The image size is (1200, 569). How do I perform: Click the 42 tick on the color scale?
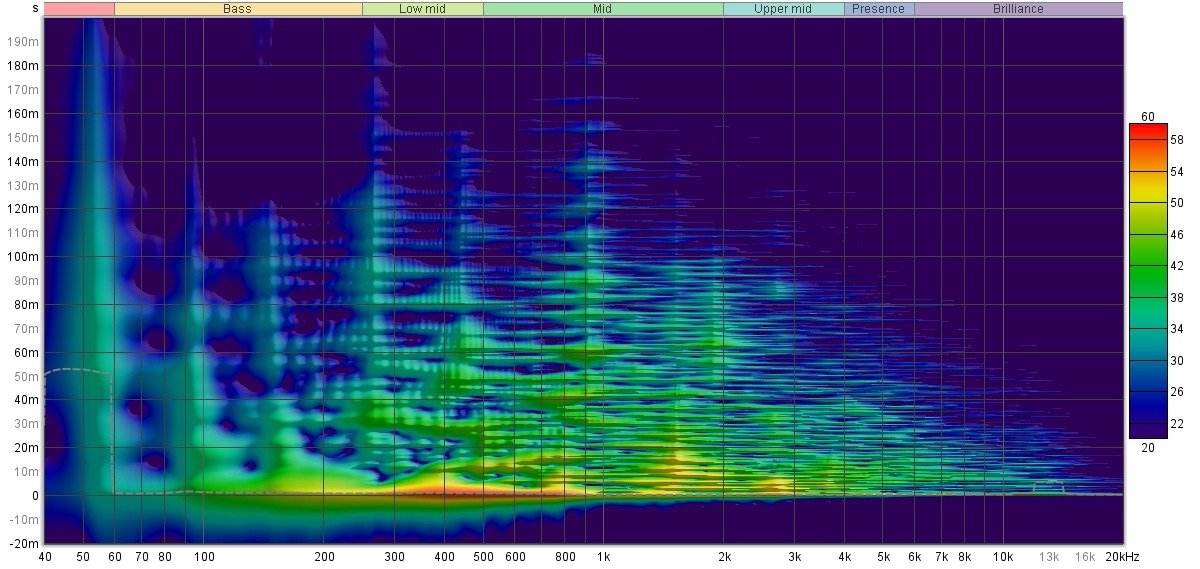point(1177,266)
